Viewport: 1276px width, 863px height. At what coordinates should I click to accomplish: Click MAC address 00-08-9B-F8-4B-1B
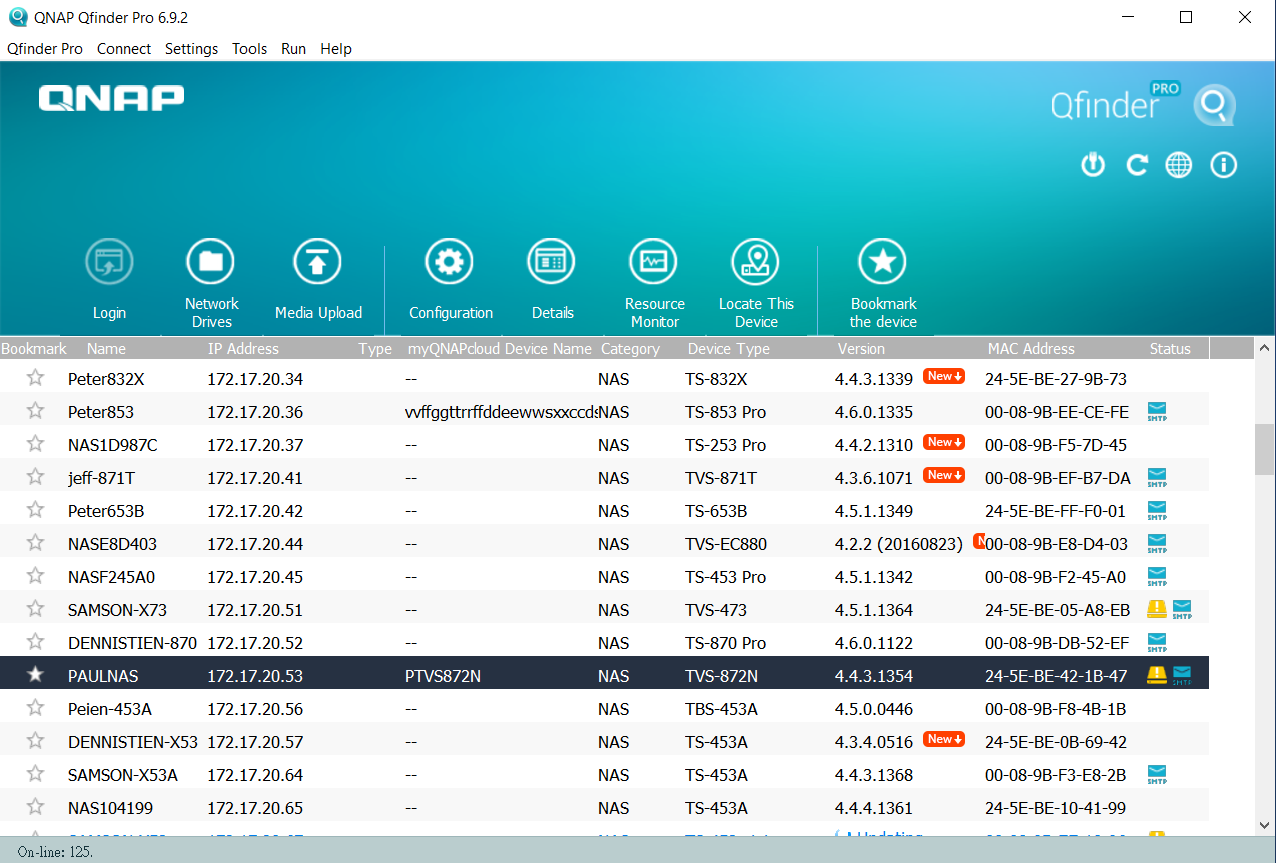[x=1056, y=709]
